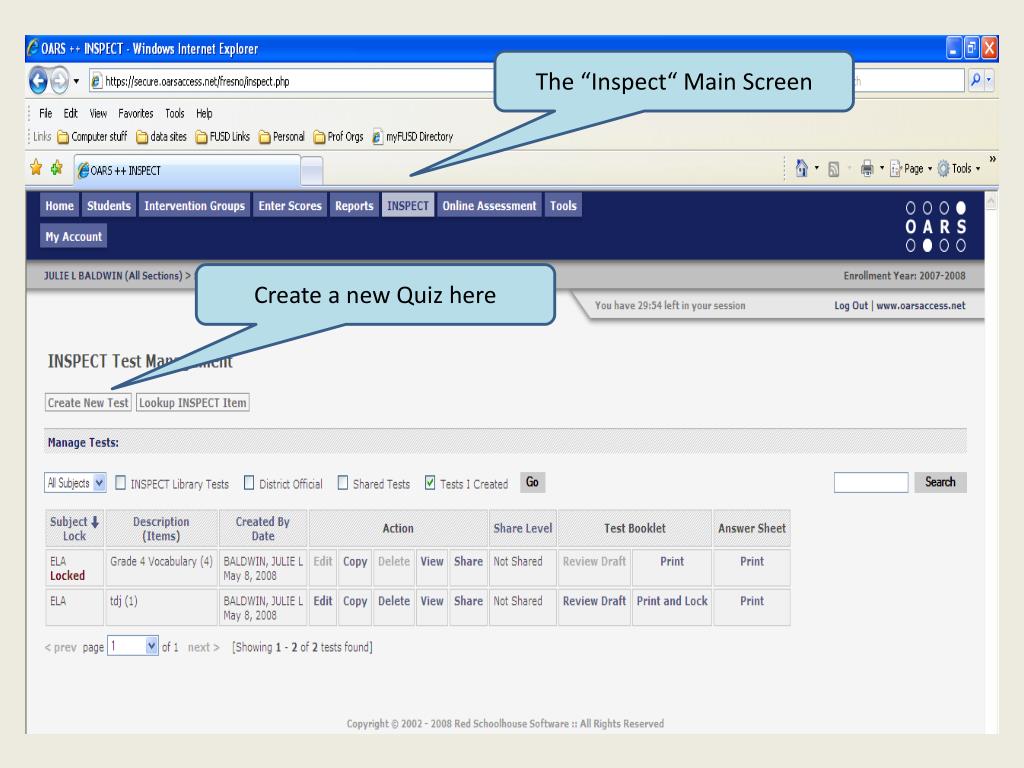Image resolution: width=1024 pixels, height=768 pixels.
Task: Open the search provider dropdown arrow
Action: (x=989, y=80)
